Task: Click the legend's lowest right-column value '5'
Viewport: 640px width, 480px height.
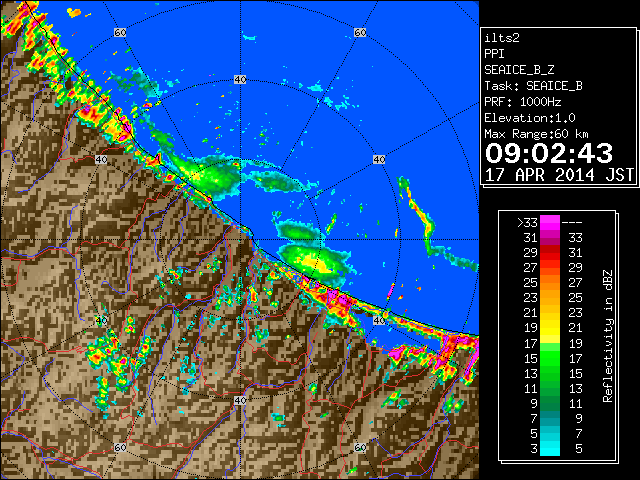Action: [578, 449]
